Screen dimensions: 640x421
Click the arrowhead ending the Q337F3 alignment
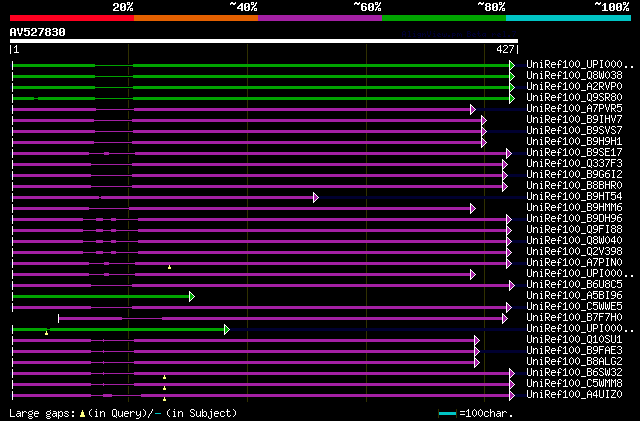pos(505,165)
